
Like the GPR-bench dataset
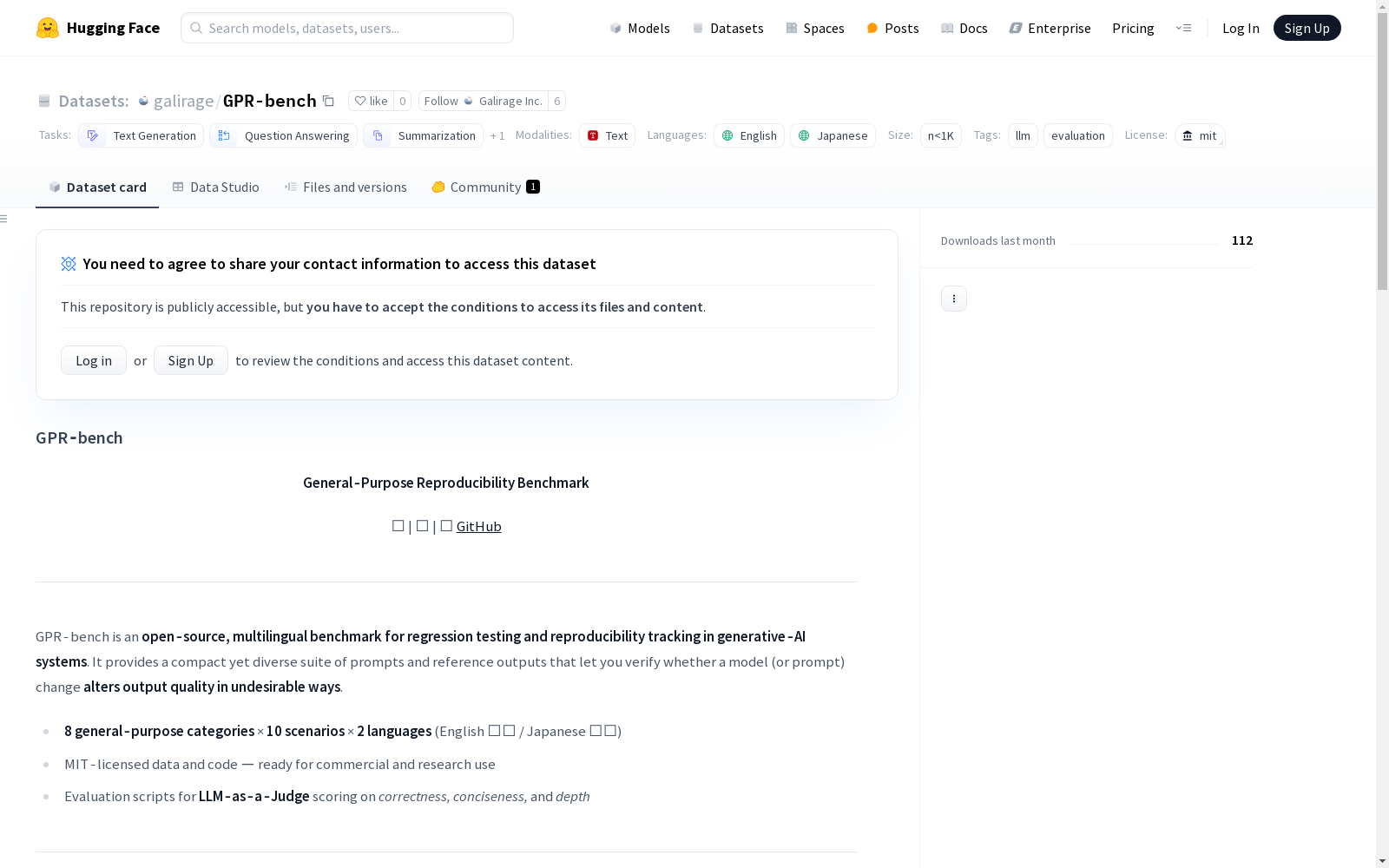coord(371,101)
